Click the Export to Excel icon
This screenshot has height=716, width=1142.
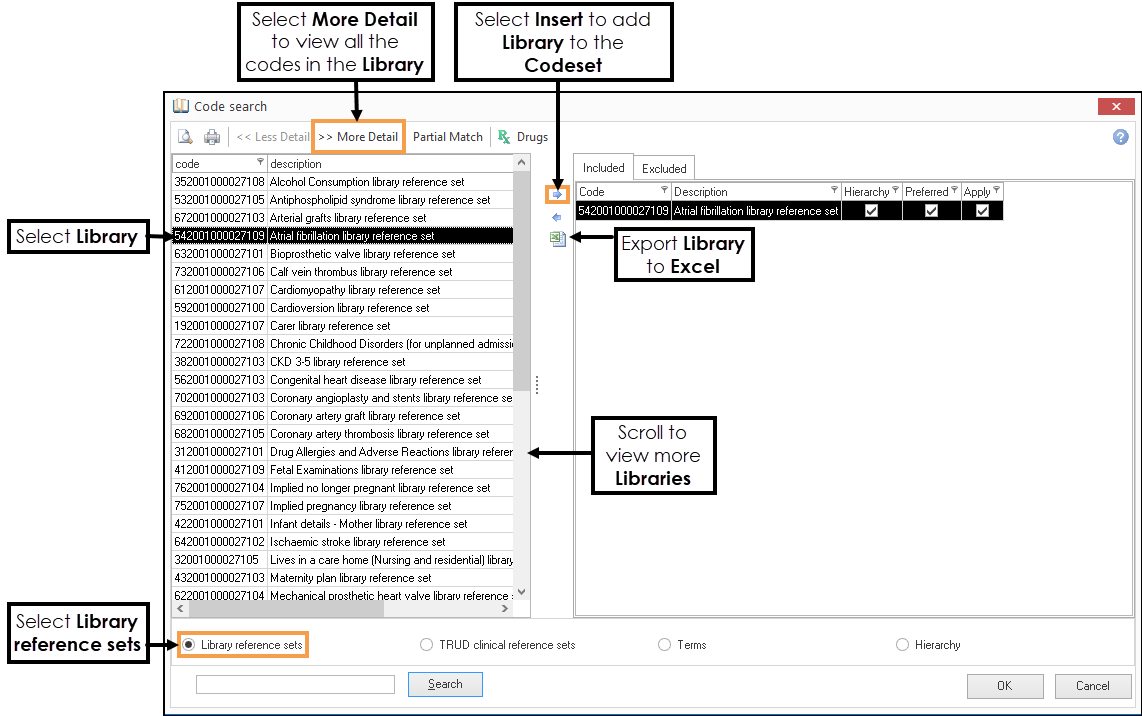(557, 239)
